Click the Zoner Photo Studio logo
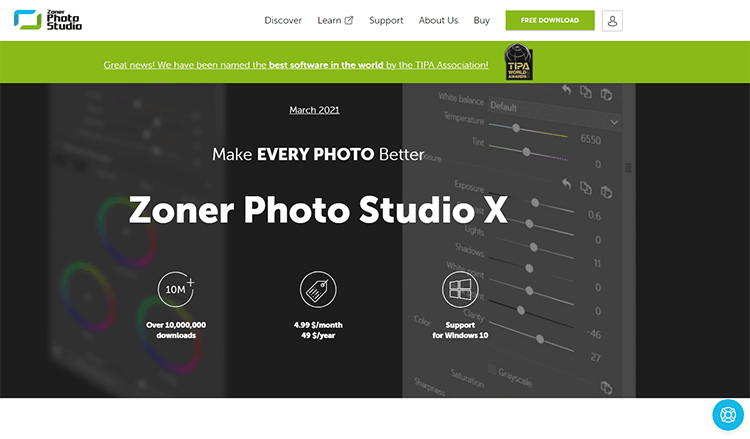 tap(49, 20)
